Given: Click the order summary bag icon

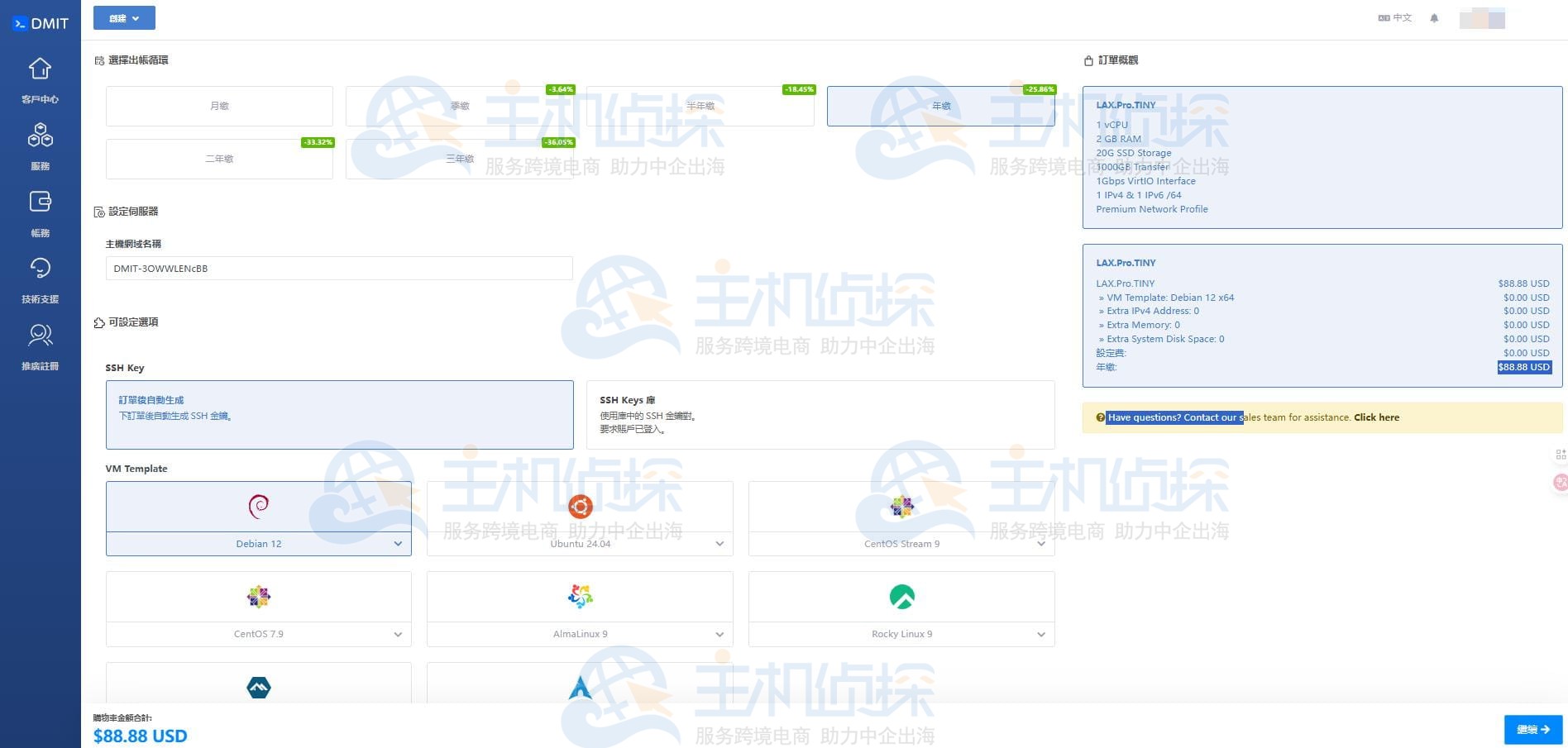Looking at the screenshot, I should (x=1088, y=60).
